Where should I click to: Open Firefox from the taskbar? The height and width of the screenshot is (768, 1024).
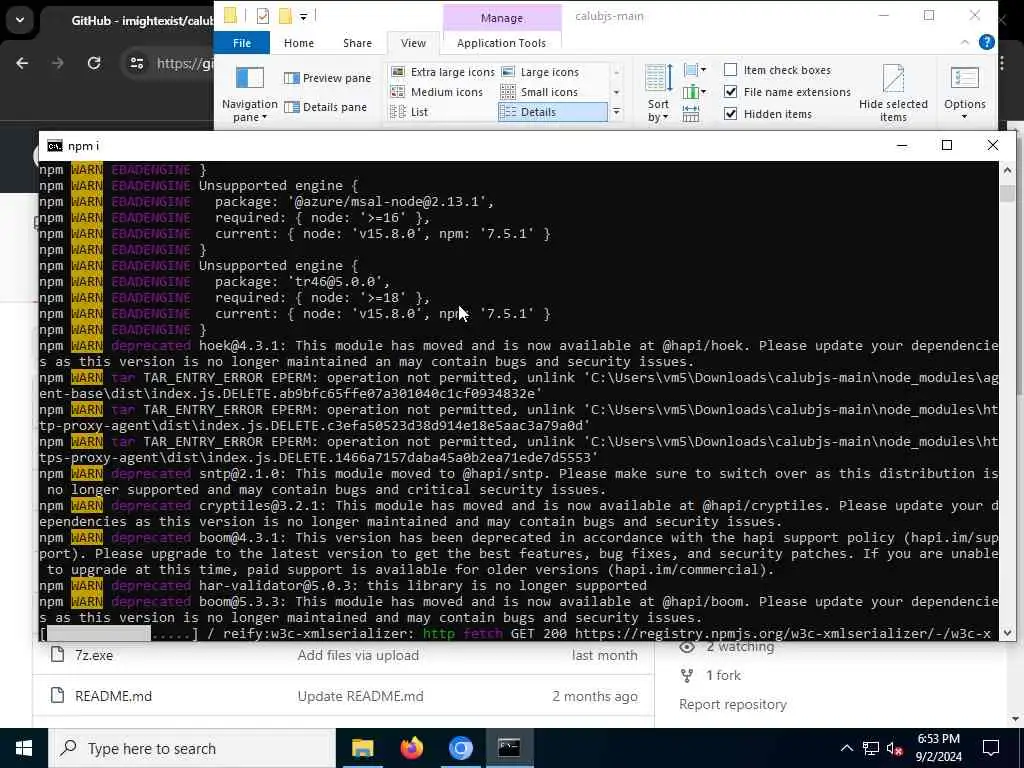[x=411, y=748]
